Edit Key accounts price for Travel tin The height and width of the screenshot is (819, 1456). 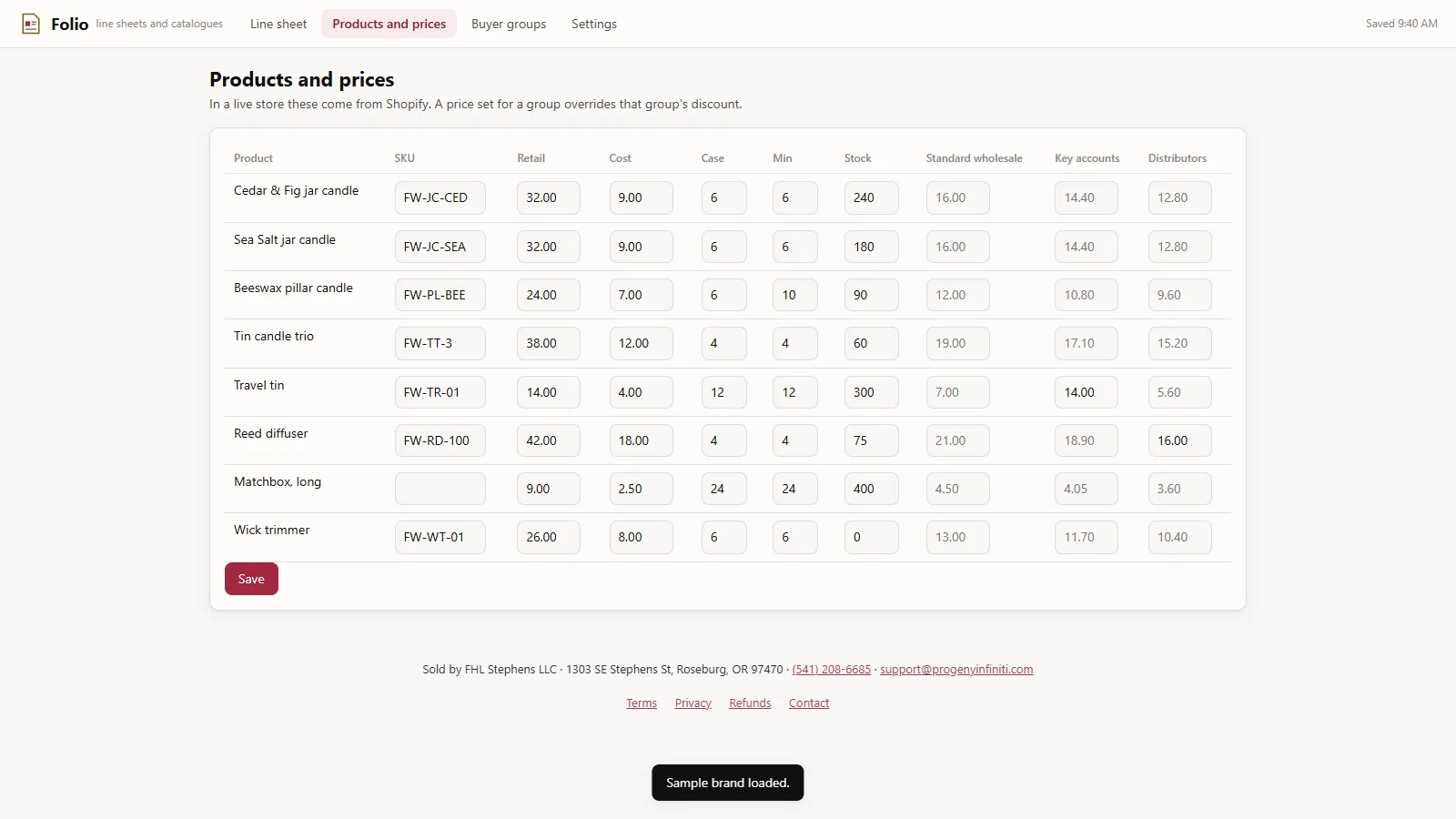[1087, 392]
